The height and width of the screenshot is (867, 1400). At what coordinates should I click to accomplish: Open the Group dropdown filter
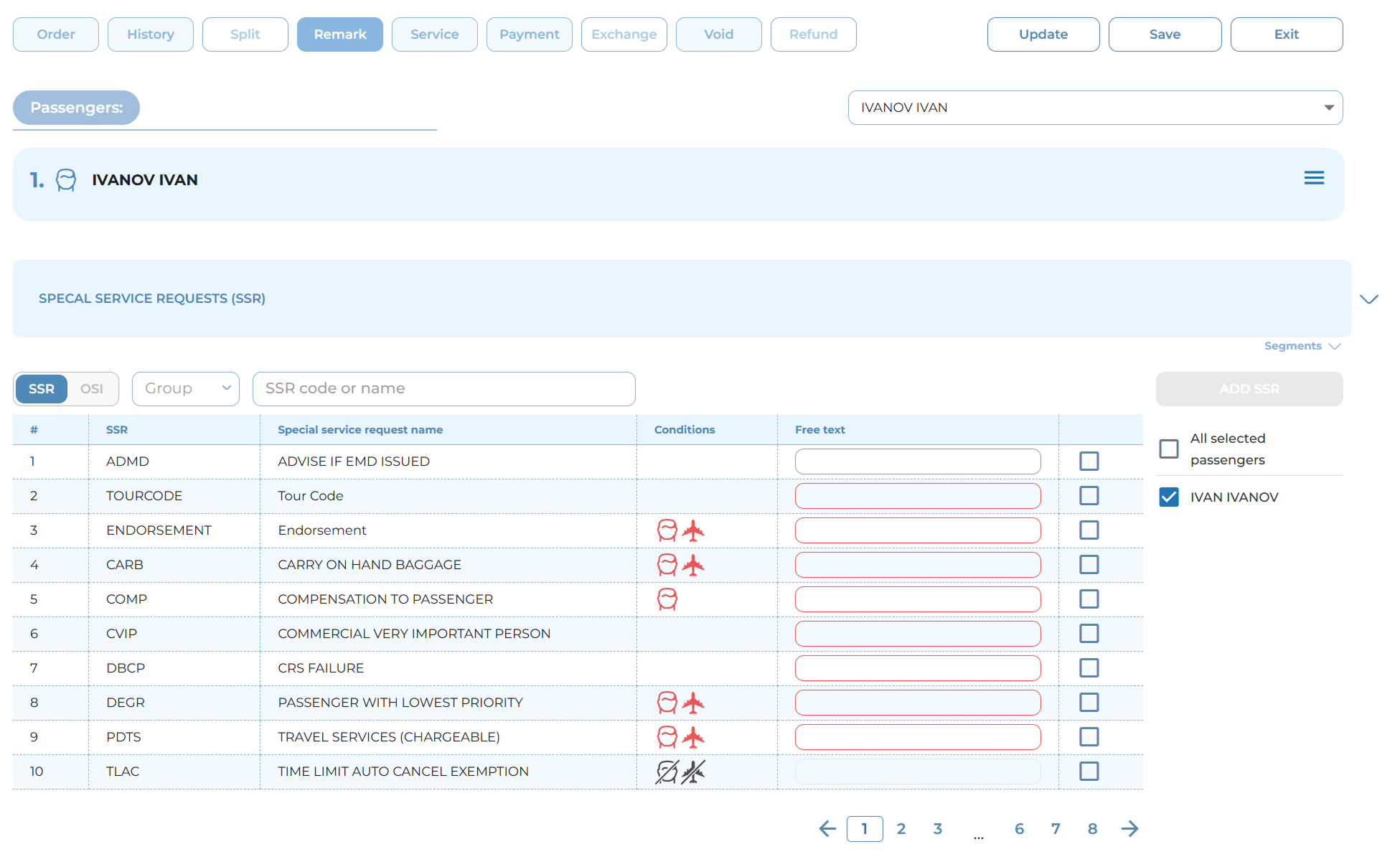(186, 389)
